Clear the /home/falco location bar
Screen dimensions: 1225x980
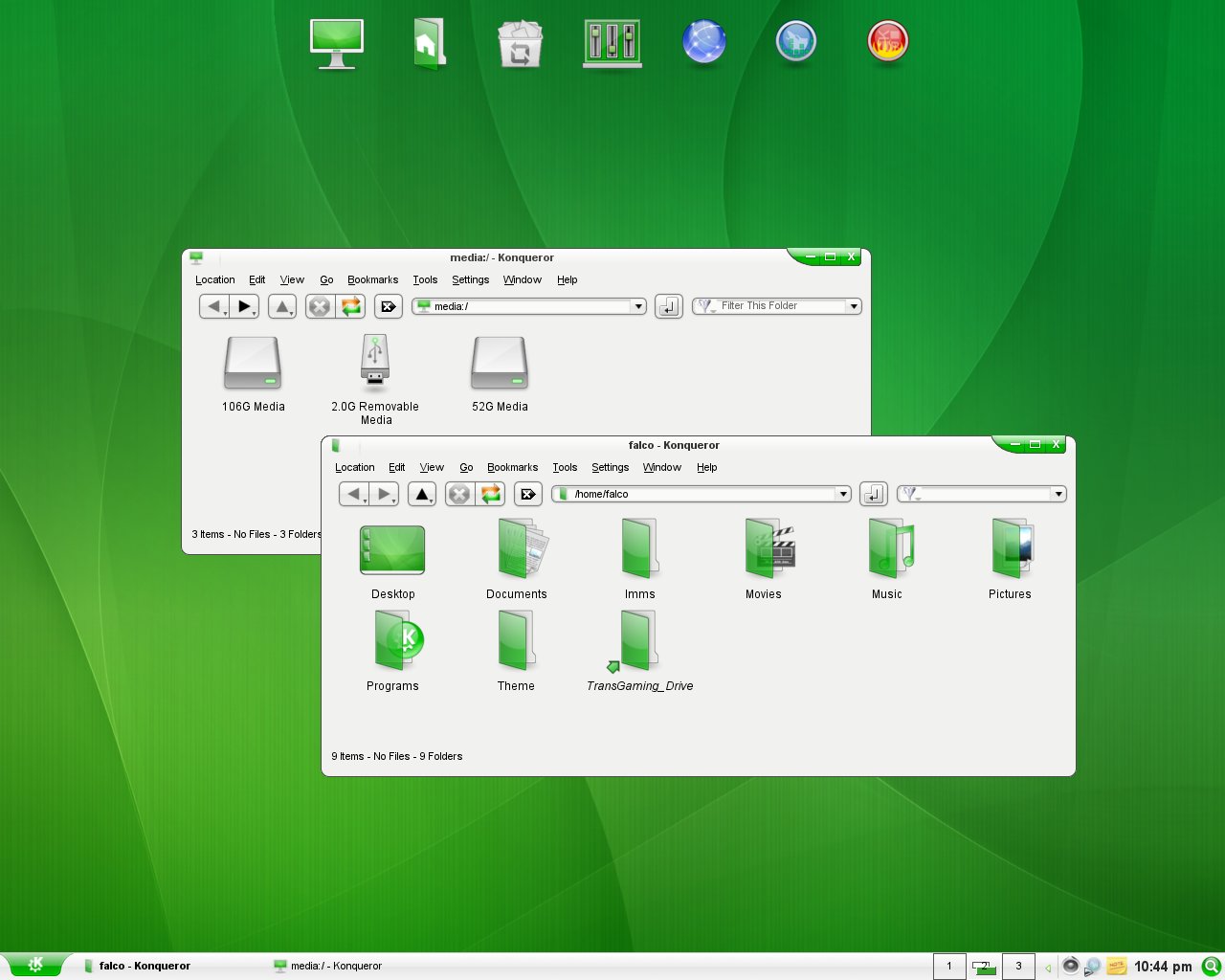coord(528,494)
